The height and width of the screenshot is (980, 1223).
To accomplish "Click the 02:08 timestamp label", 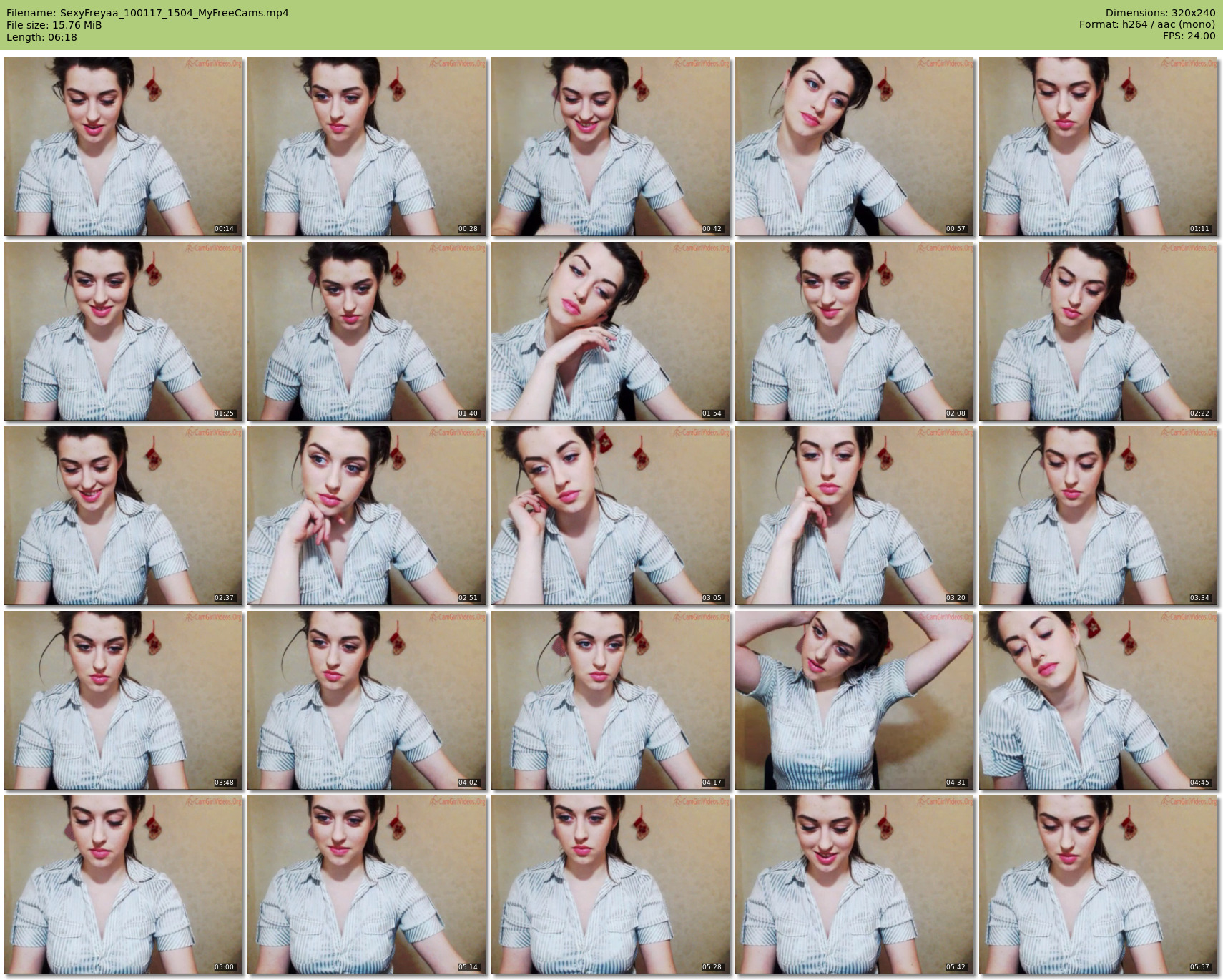I will (x=956, y=413).
